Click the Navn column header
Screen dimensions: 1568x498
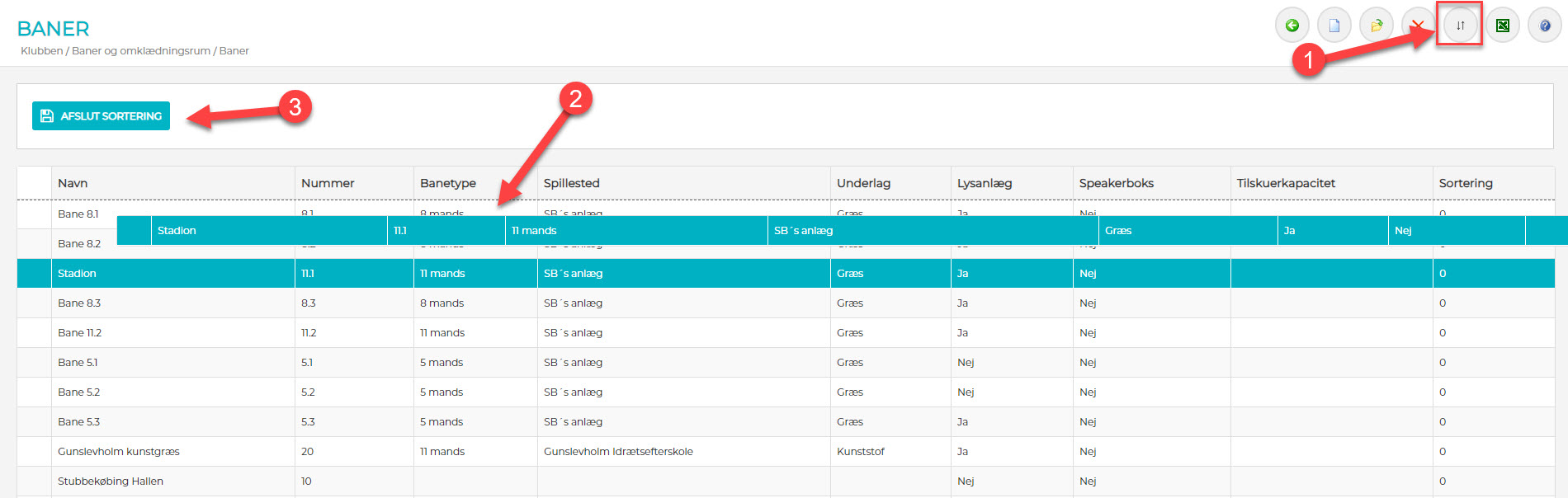(73, 183)
